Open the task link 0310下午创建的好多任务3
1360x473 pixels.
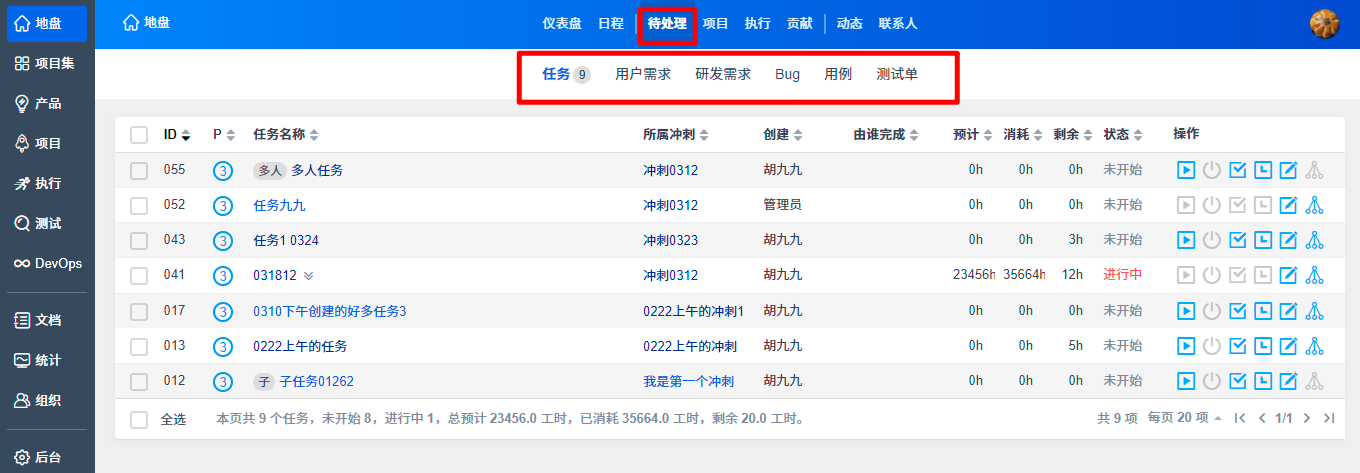[x=329, y=311]
